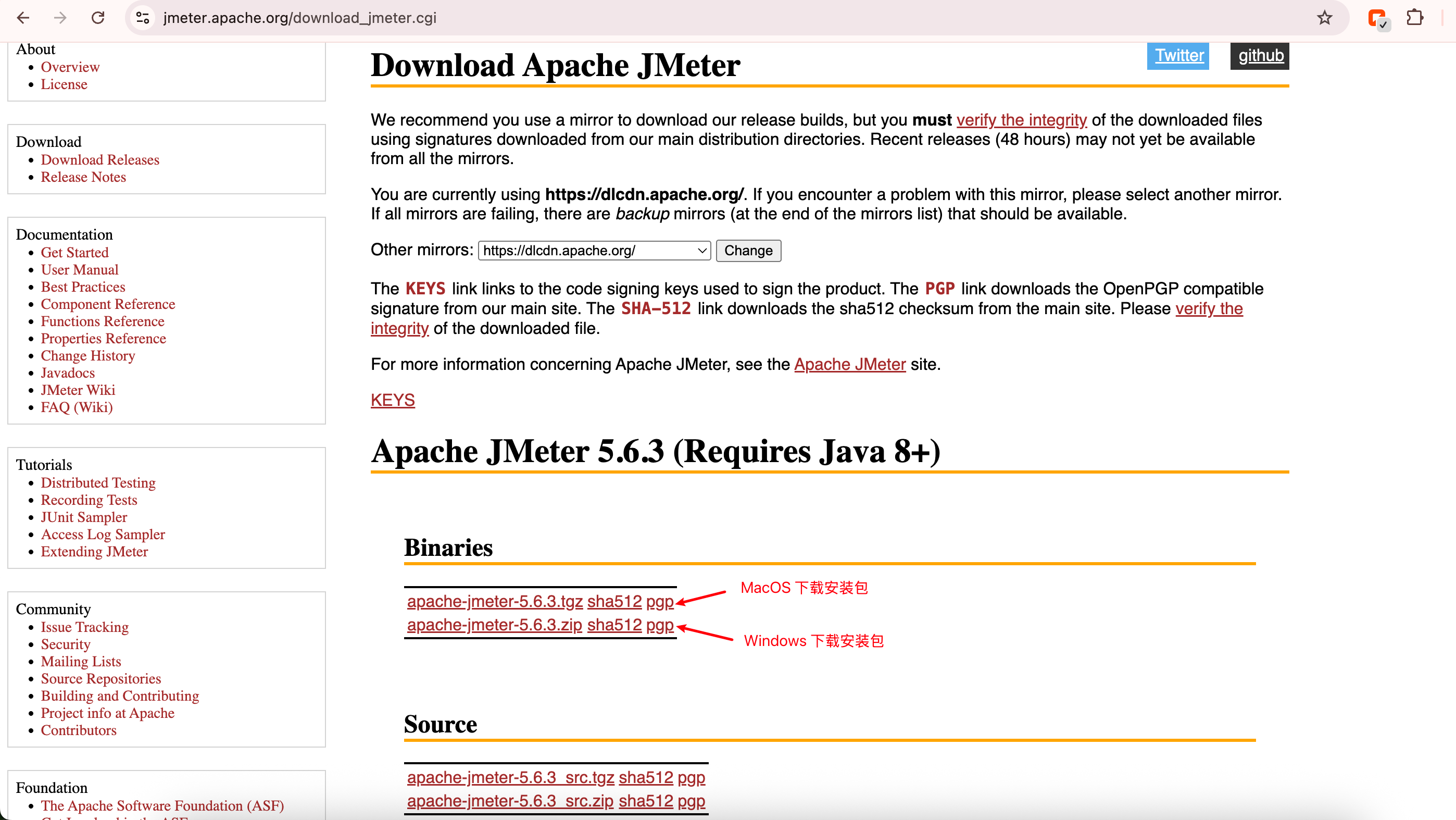Open the KEYS link
Viewport: 1456px width, 820px height.
(x=393, y=400)
